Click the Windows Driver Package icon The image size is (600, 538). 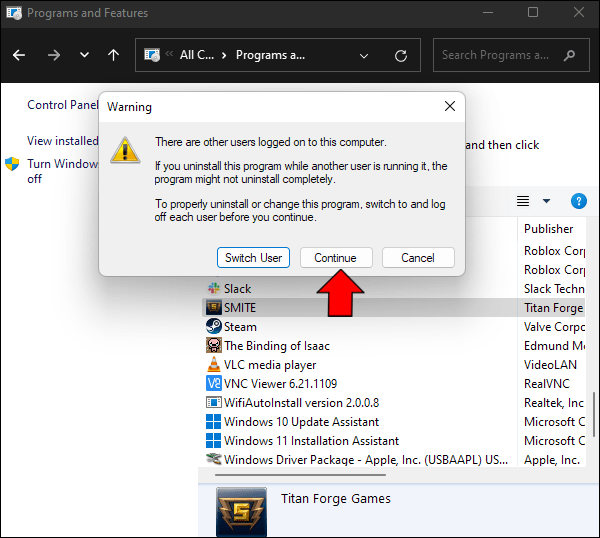[x=214, y=458]
